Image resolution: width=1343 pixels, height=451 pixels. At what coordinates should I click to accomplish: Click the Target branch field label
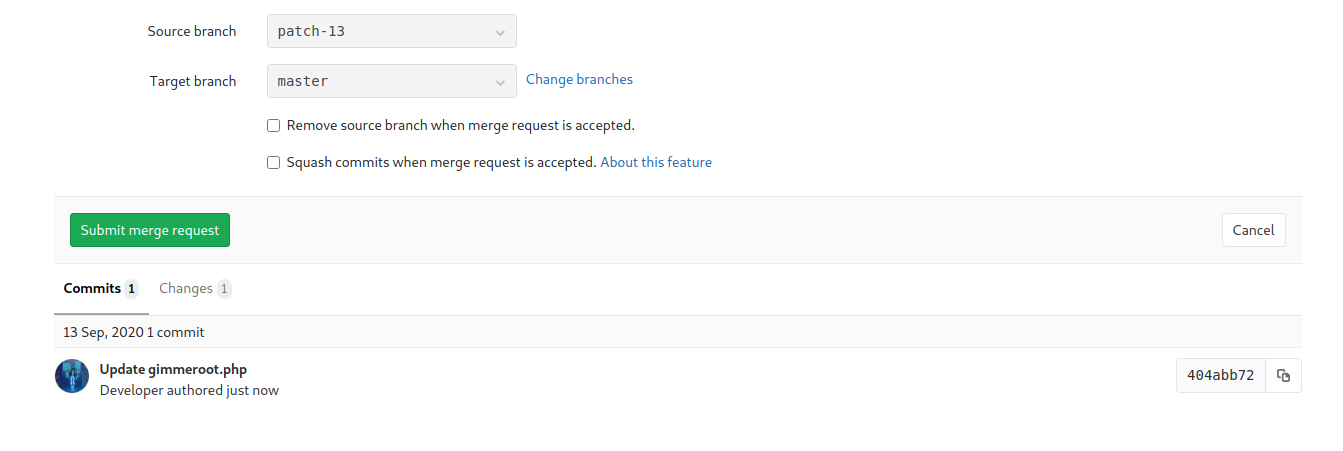193,81
